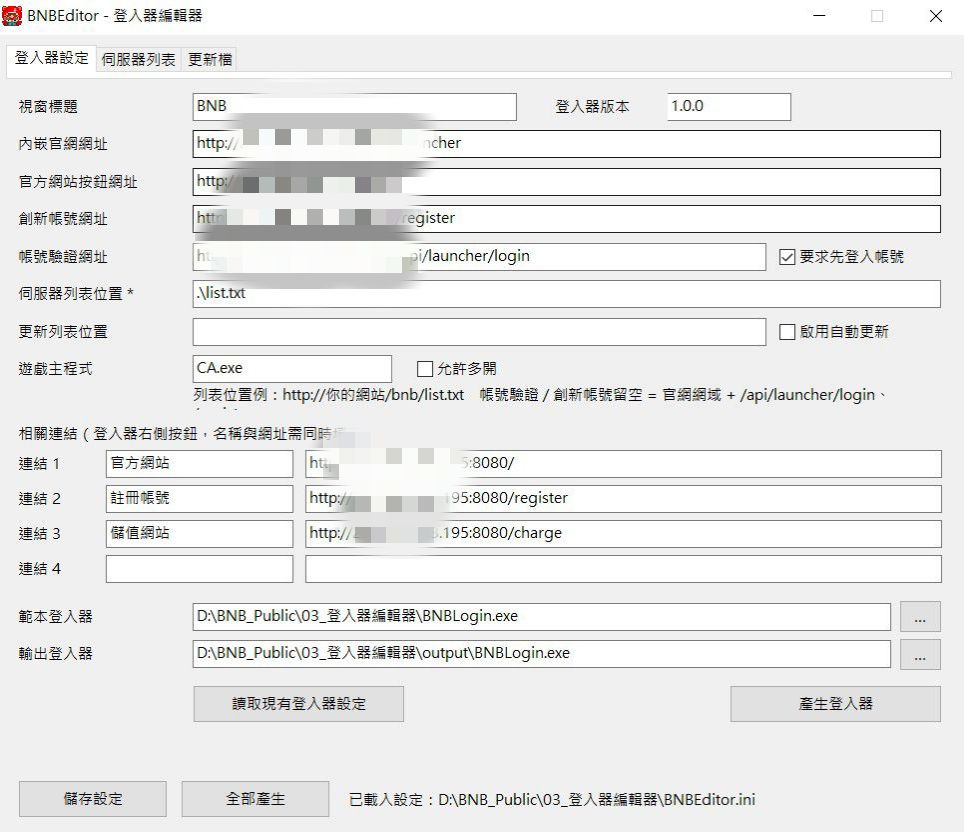Viewport: 964px width, 832px height.
Task: Click the 內嵌官網網址 URL field
Action: click(x=567, y=144)
